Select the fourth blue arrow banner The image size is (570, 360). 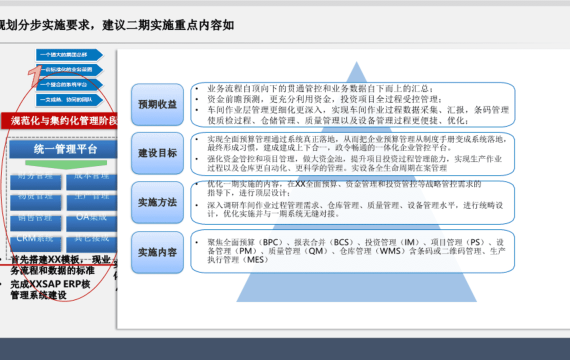(x=69, y=100)
